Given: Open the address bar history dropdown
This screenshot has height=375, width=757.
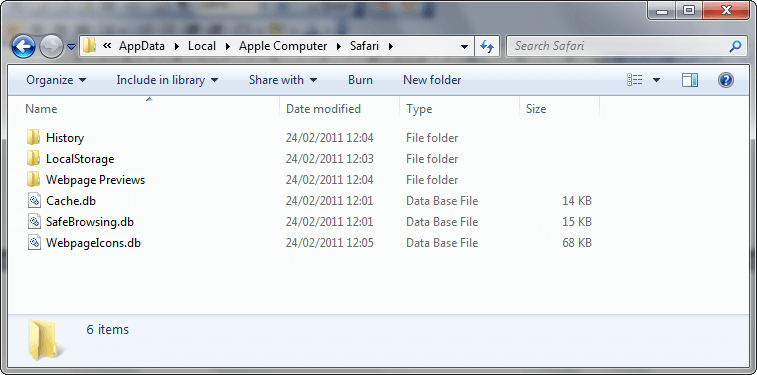Looking at the screenshot, I should point(464,47).
